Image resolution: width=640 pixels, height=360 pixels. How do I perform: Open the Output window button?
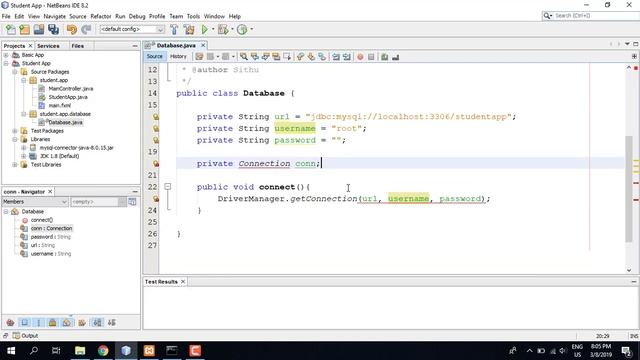(x=25, y=336)
